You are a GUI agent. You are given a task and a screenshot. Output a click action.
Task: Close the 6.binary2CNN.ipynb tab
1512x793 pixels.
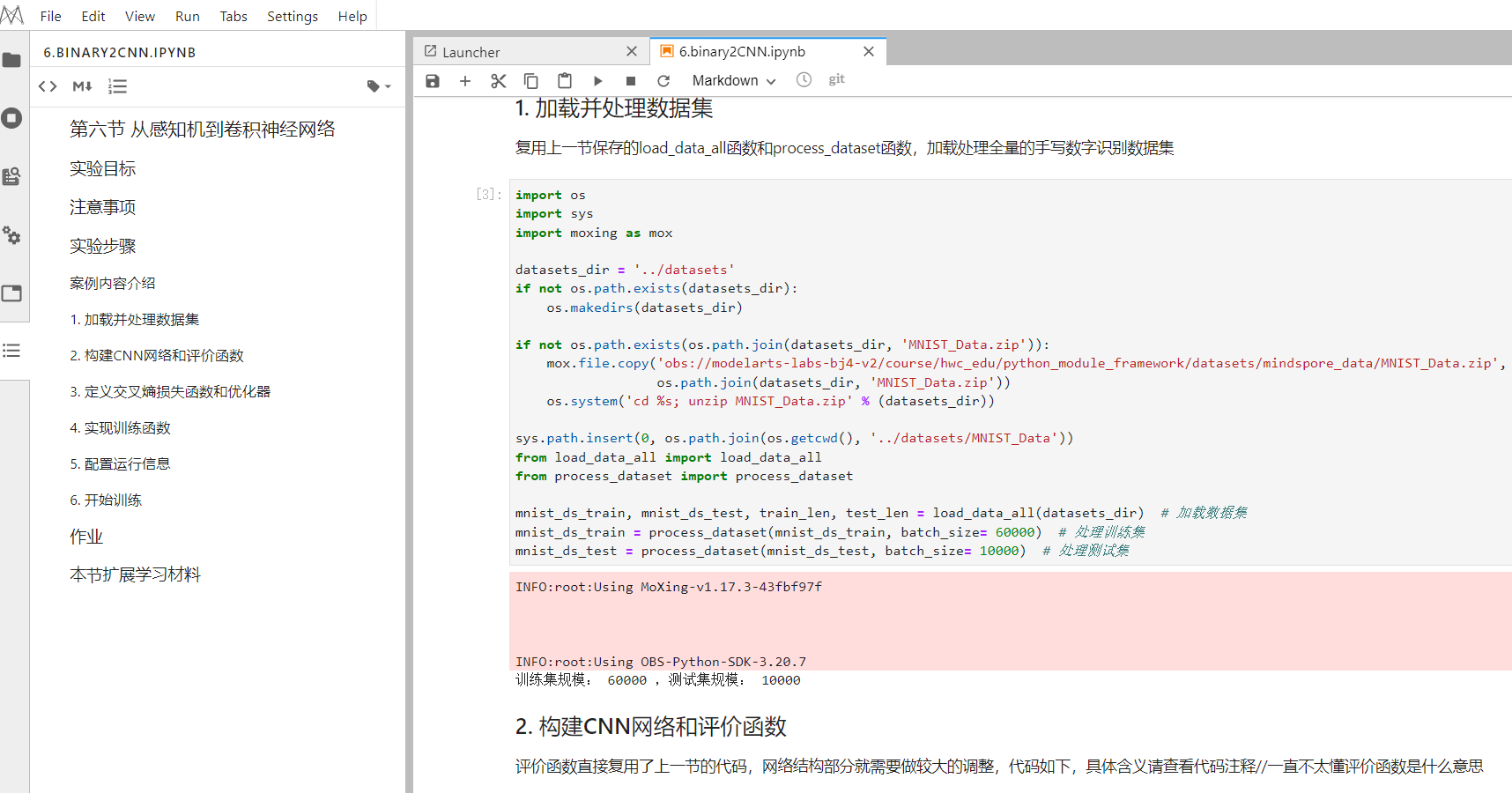tap(869, 51)
